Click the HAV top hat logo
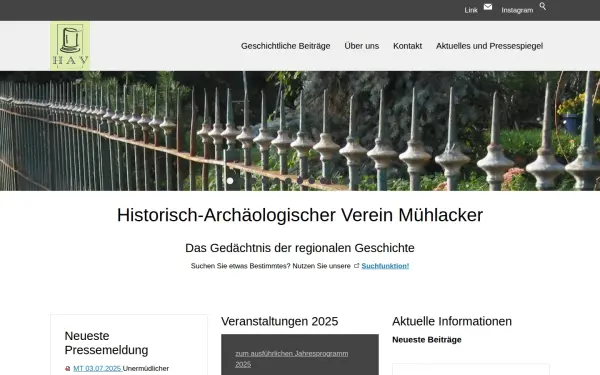This screenshot has height=375, width=600. [x=70, y=46]
